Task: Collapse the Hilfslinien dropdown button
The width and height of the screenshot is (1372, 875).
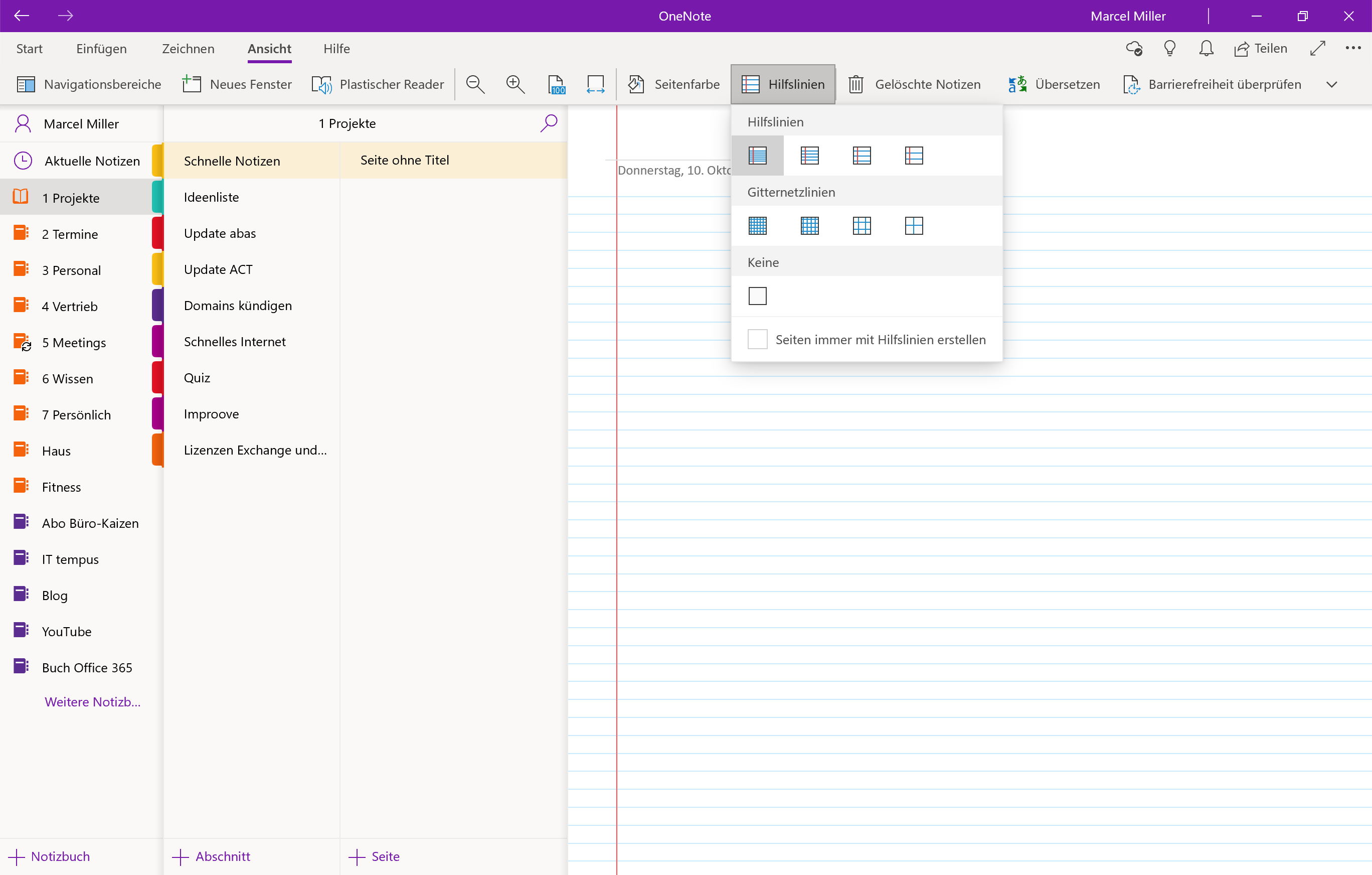Action: point(783,84)
